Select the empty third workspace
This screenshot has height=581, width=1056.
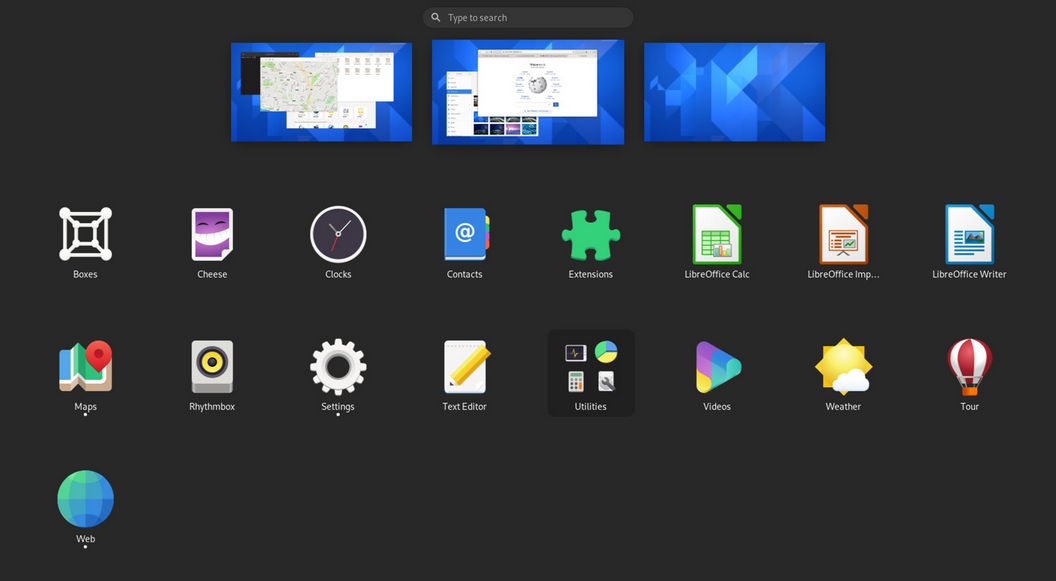[x=734, y=91]
